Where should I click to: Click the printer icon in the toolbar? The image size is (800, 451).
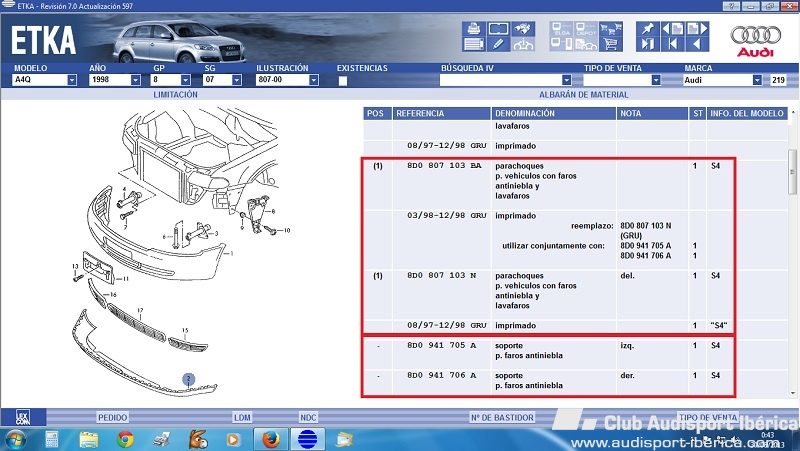coord(473,29)
